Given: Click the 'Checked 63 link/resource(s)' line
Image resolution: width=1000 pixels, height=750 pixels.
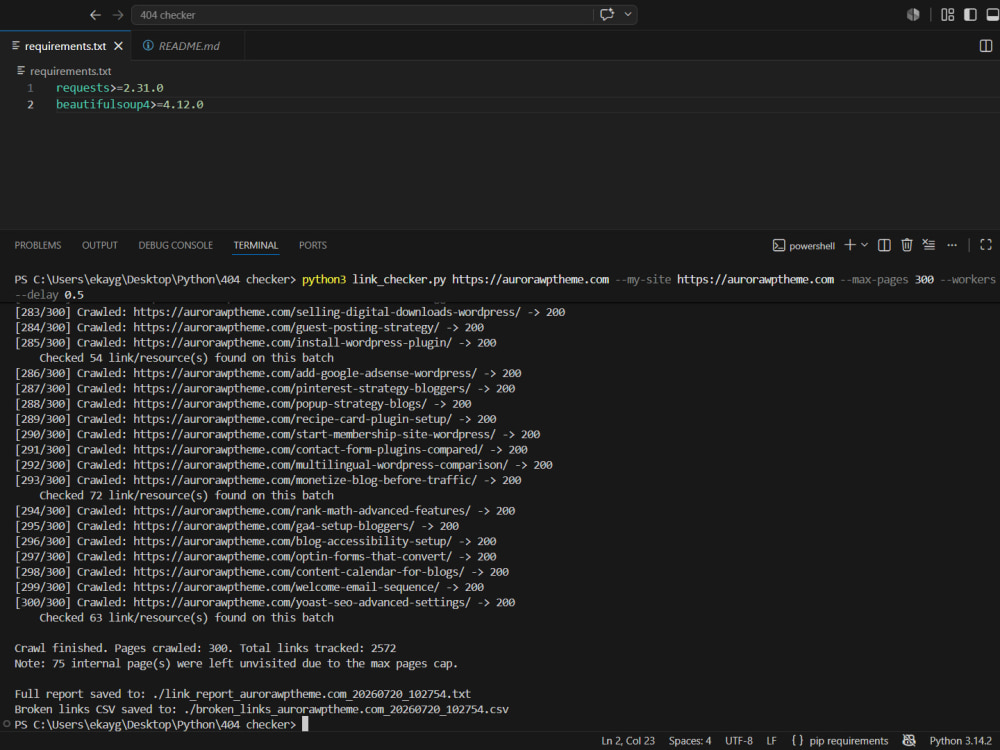Looking at the screenshot, I should 186,617.
